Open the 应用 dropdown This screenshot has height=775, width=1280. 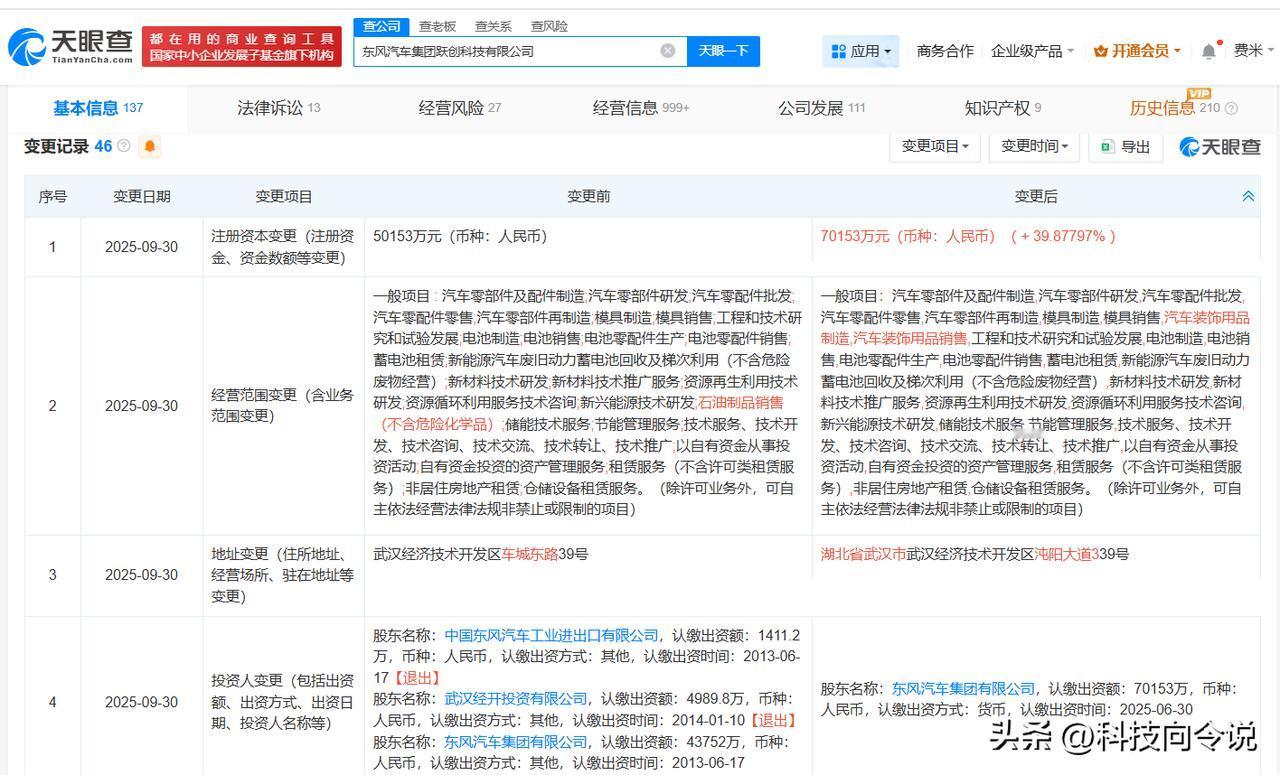[860, 51]
